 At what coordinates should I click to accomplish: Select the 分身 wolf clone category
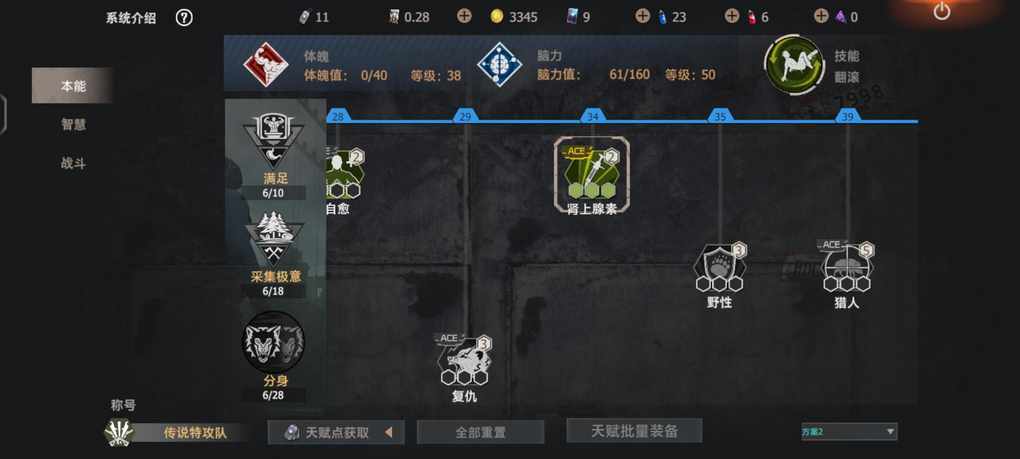pos(274,341)
